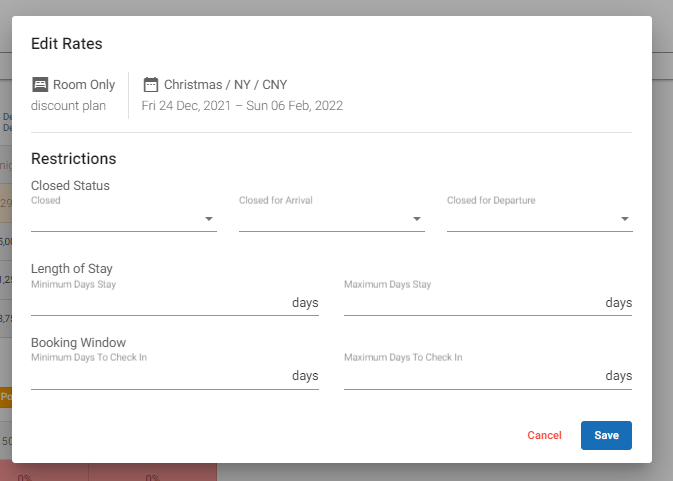Click the Length of Stay label
This screenshot has width=673, height=481.
click(72, 268)
